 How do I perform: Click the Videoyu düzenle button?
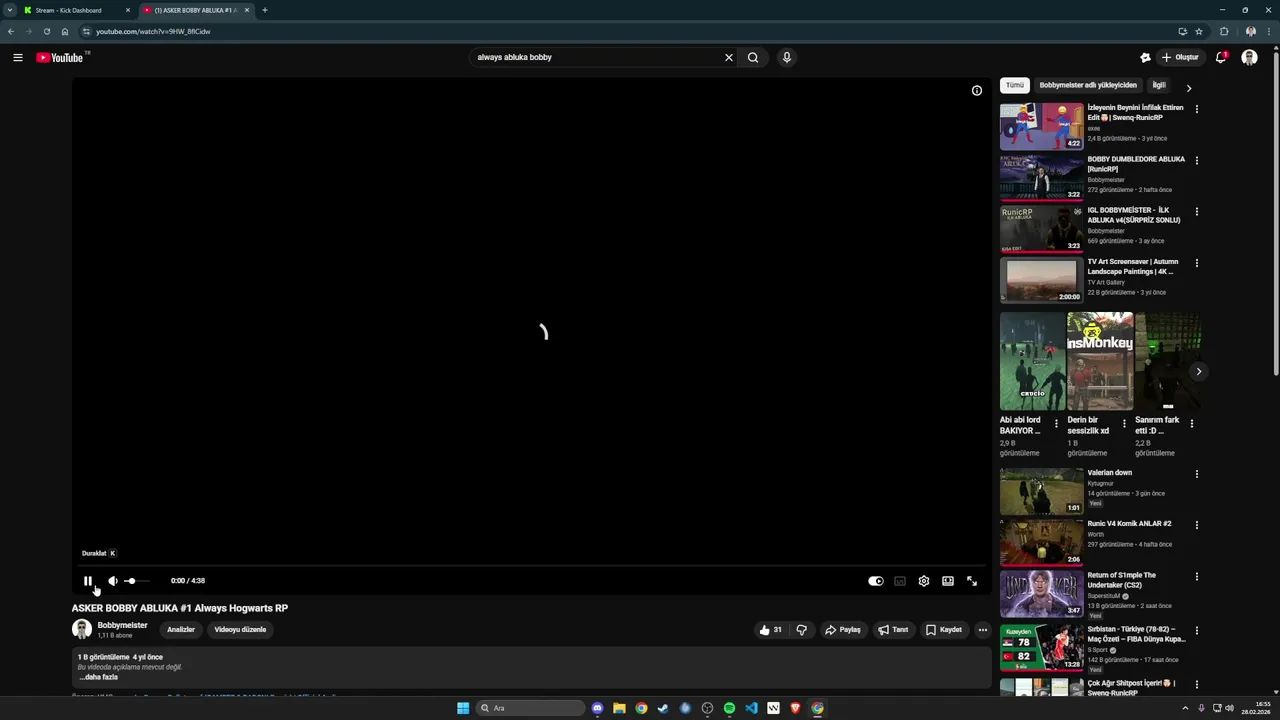(x=240, y=630)
